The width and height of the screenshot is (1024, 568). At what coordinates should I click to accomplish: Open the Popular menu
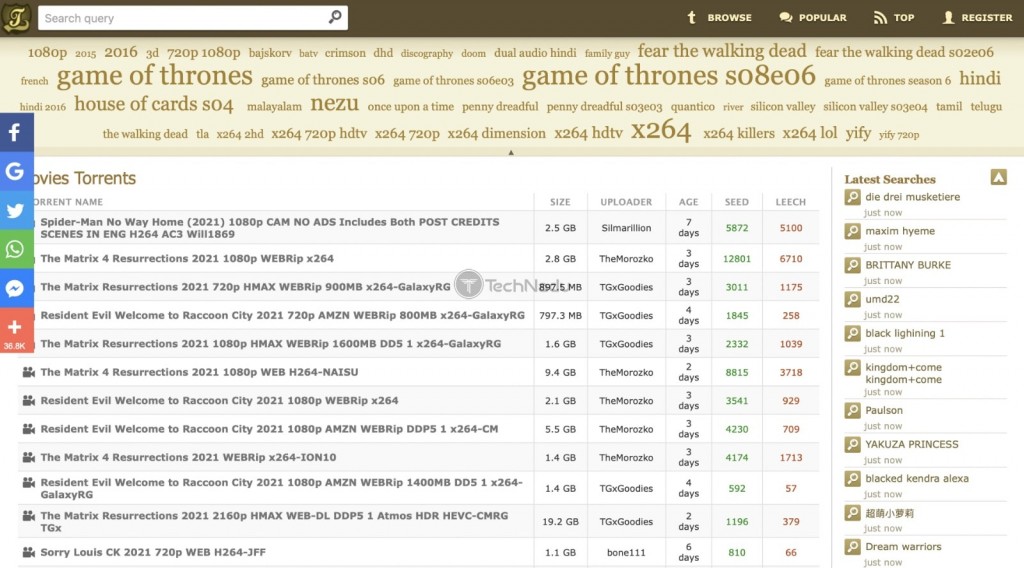pos(812,18)
